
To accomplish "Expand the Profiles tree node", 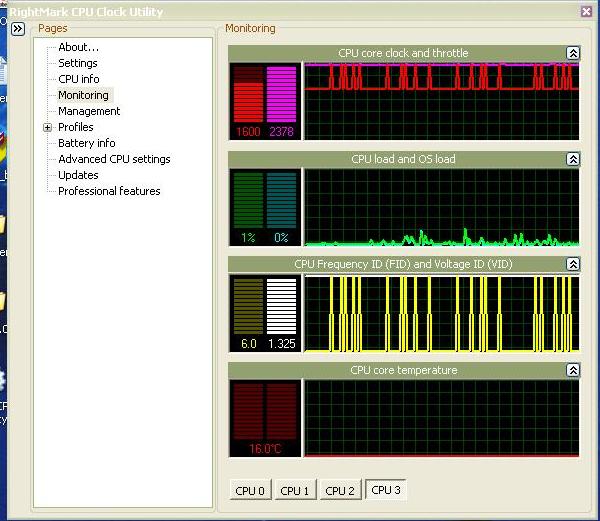I will (x=47, y=127).
